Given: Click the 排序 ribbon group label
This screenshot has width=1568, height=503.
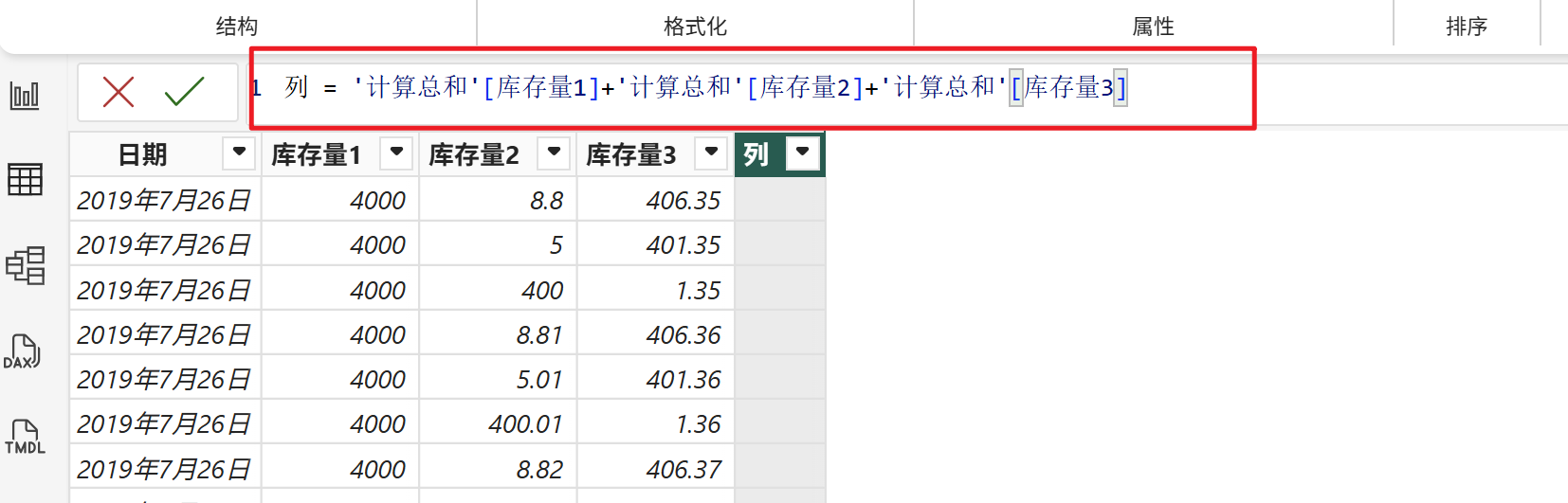Looking at the screenshot, I should tap(1466, 27).
